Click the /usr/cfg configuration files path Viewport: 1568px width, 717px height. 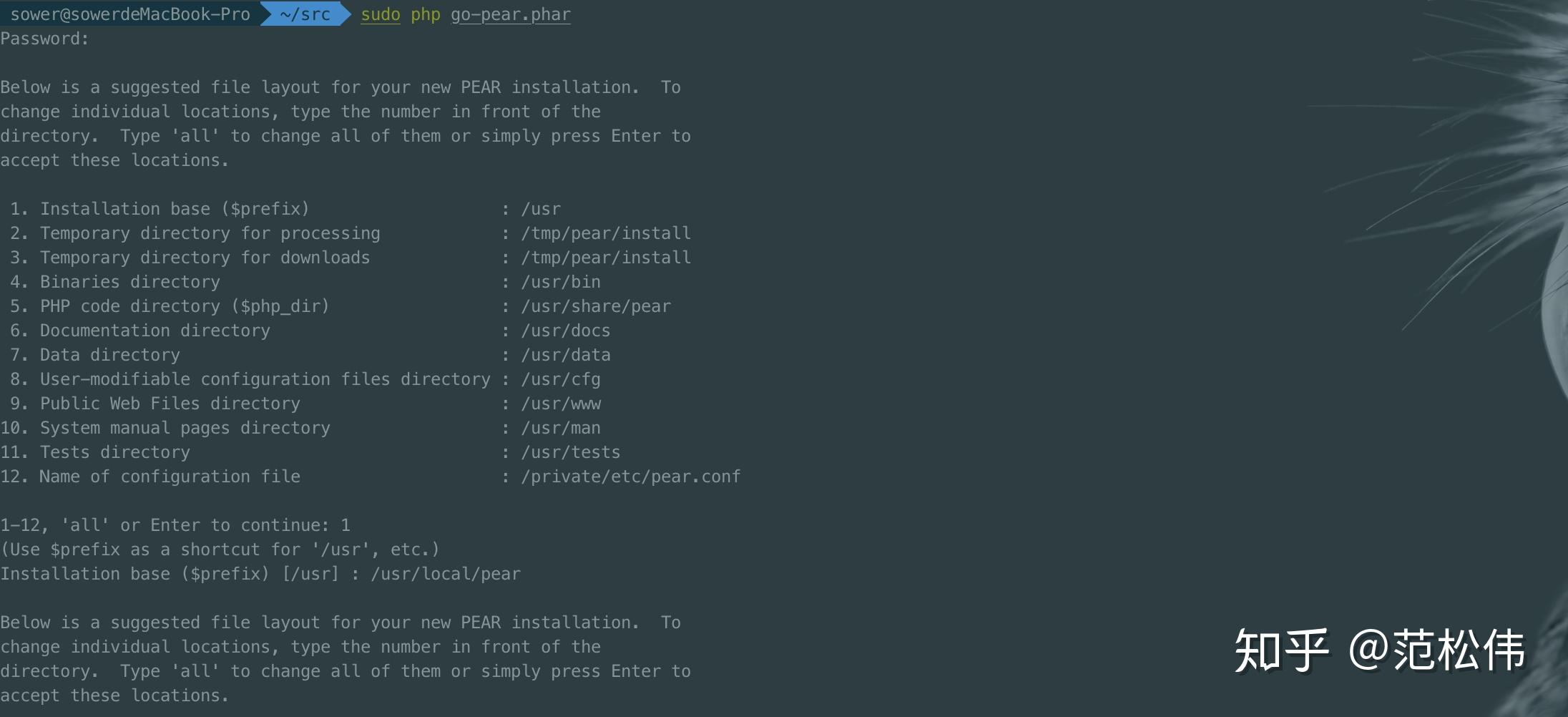tap(561, 379)
